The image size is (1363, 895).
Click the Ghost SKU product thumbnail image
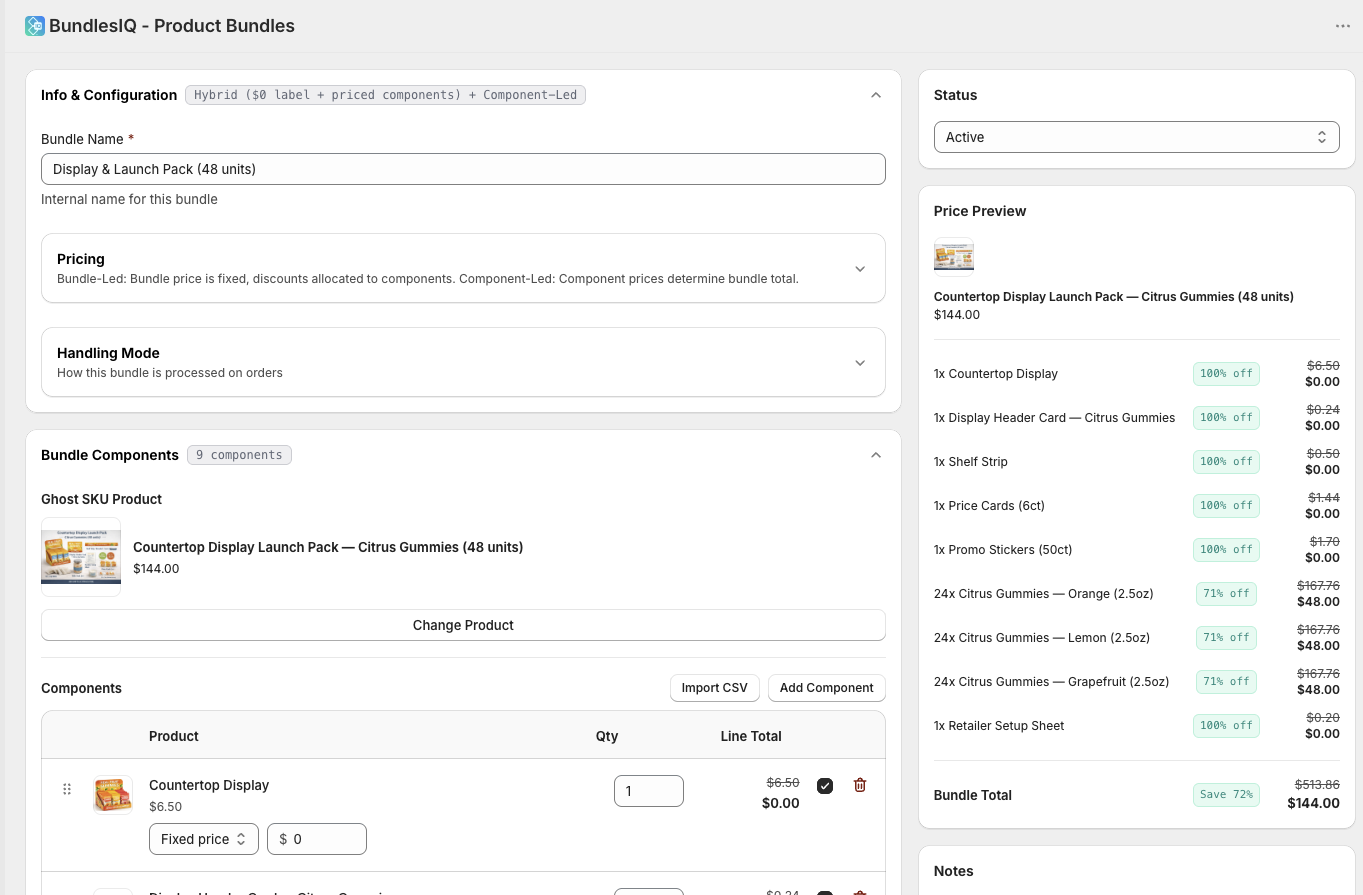pyautogui.click(x=81, y=557)
